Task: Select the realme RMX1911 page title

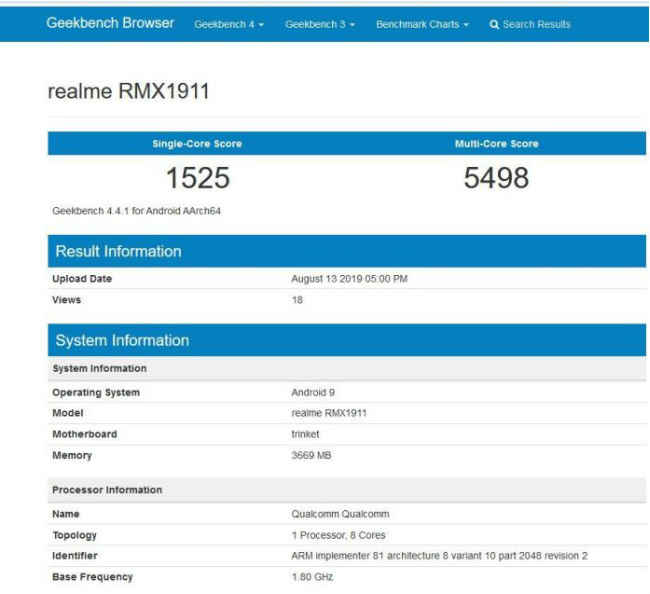Action: pyautogui.click(x=129, y=91)
